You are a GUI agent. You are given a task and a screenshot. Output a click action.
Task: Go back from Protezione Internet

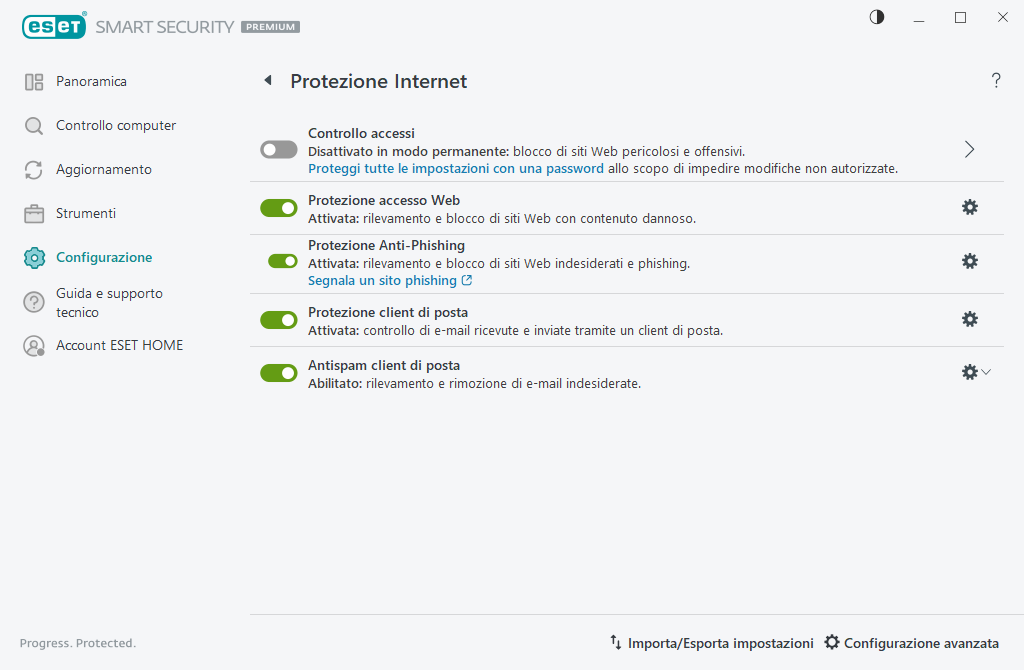click(x=267, y=80)
